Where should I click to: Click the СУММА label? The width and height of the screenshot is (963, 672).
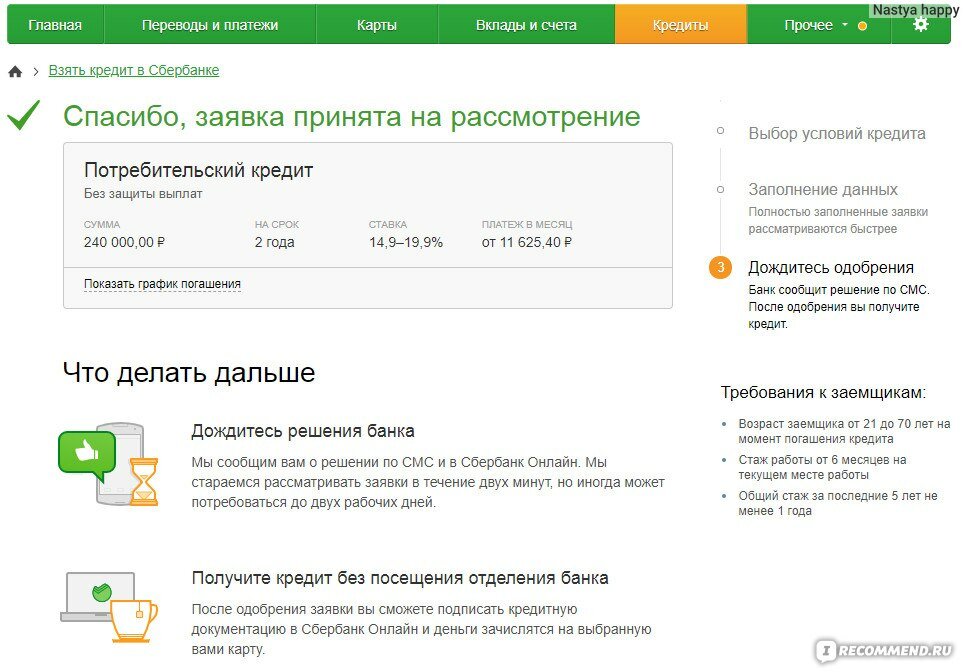point(102,225)
